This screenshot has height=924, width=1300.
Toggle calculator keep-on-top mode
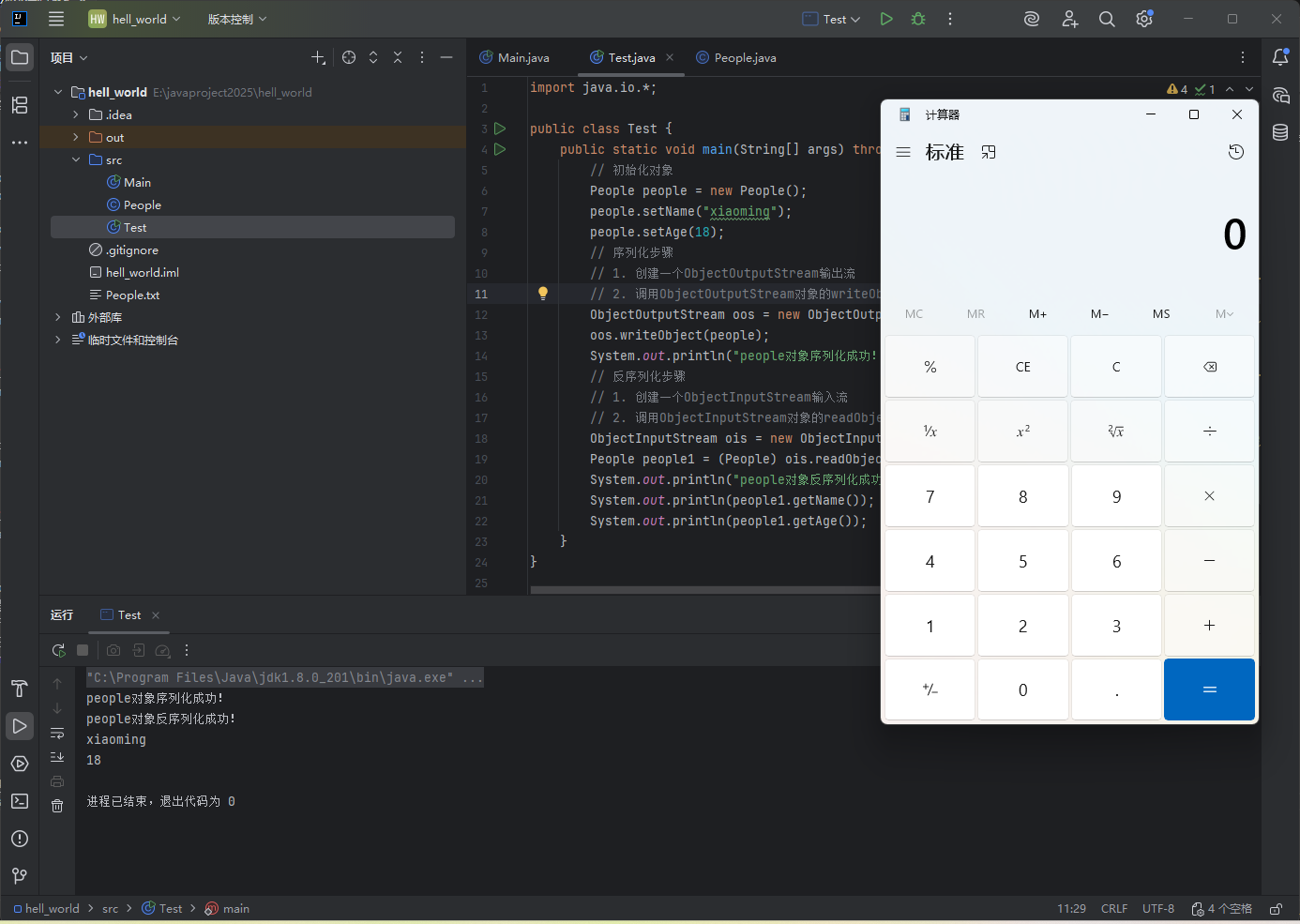(x=989, y=152)
